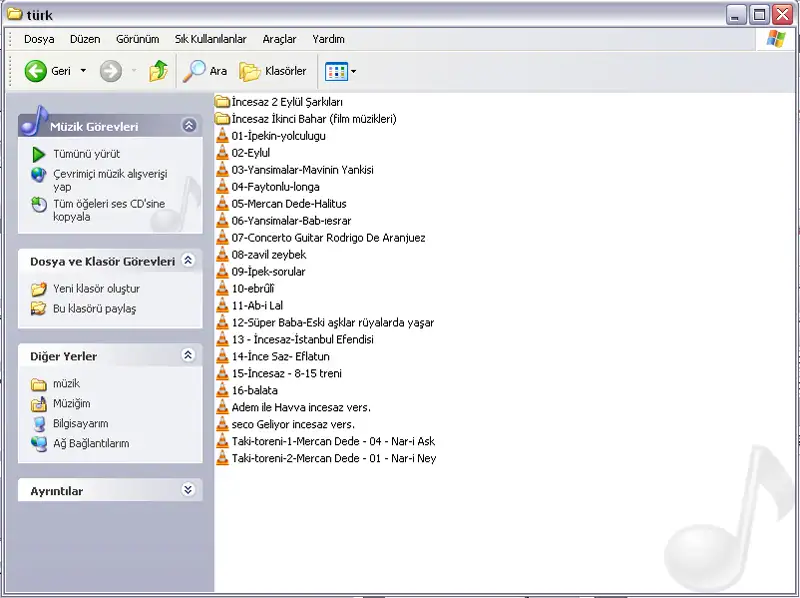Click the Up folder icon in toolbar

tap(158, 71)
